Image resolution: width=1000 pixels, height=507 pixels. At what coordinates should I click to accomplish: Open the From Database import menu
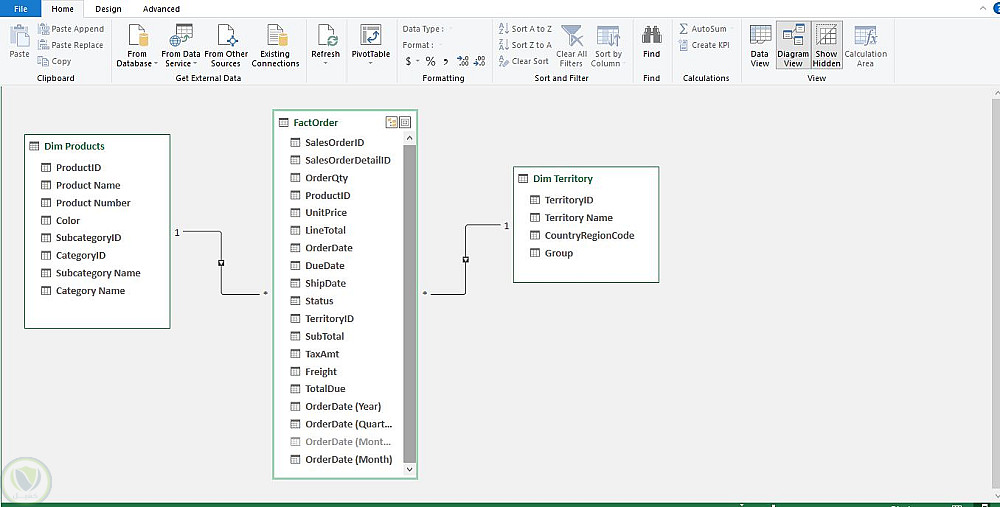click(137, 46)
